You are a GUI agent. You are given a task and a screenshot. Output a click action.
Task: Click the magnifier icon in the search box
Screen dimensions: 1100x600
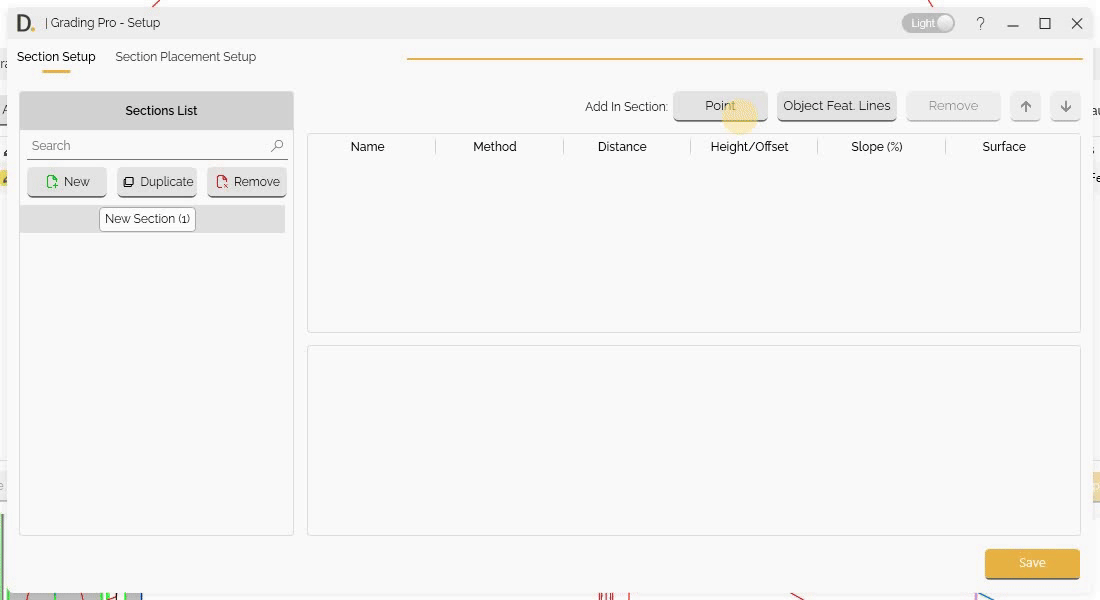point(277,146)
